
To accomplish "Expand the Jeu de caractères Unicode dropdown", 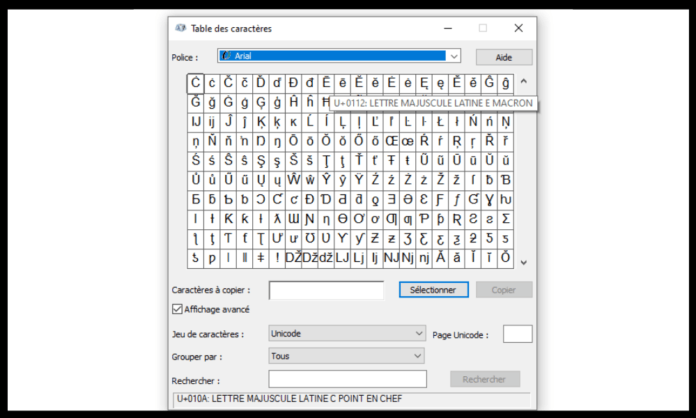I will [347, 333].
